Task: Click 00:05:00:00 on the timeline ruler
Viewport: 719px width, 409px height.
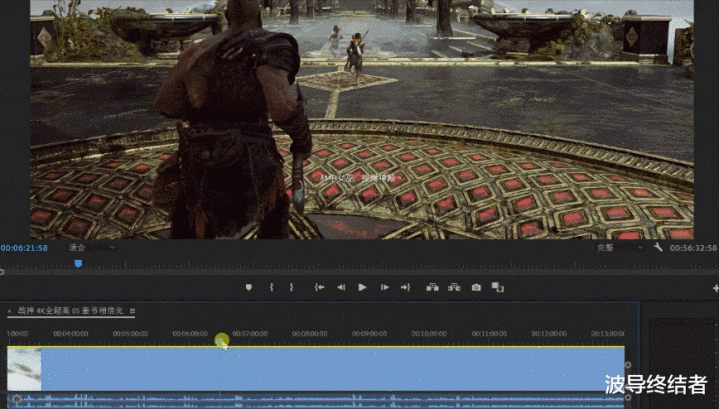Action: pyautogui.click(x=130, y=334)
